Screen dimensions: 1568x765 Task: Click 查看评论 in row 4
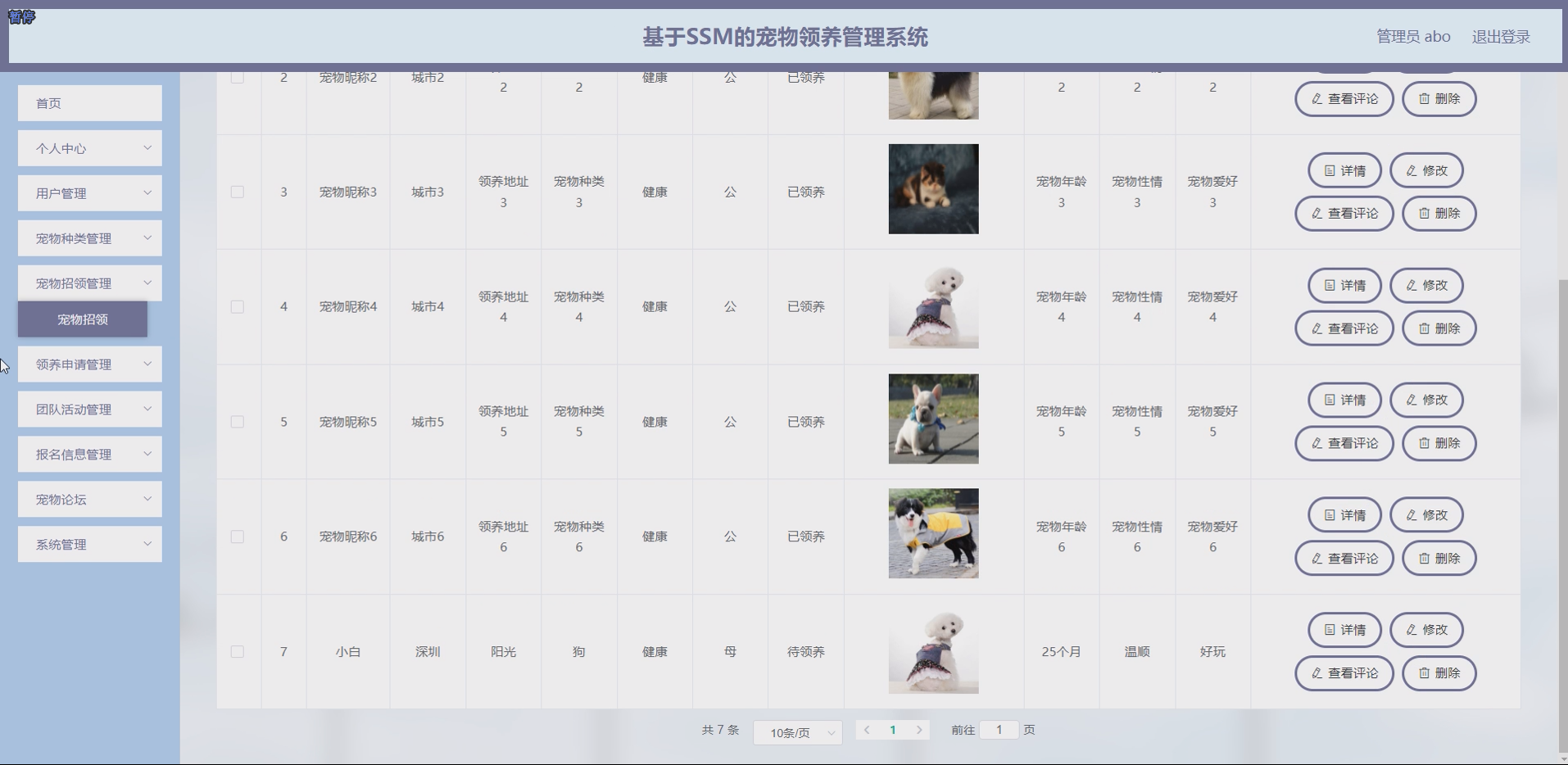click(x=1344, y=328)
